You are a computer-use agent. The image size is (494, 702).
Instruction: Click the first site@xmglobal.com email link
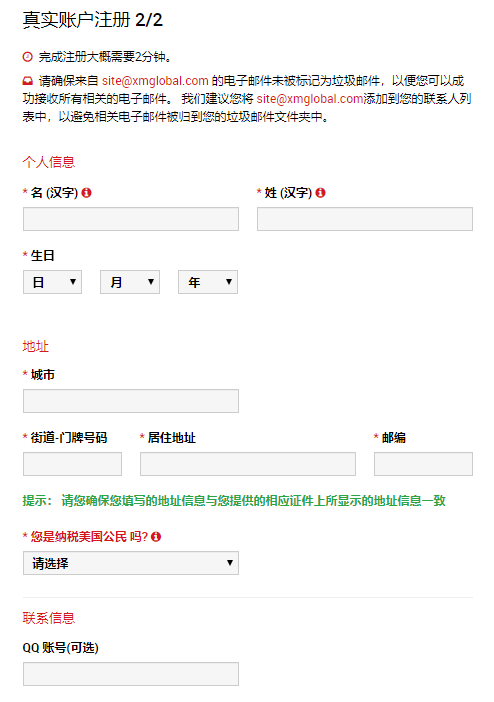coord(155,81)
